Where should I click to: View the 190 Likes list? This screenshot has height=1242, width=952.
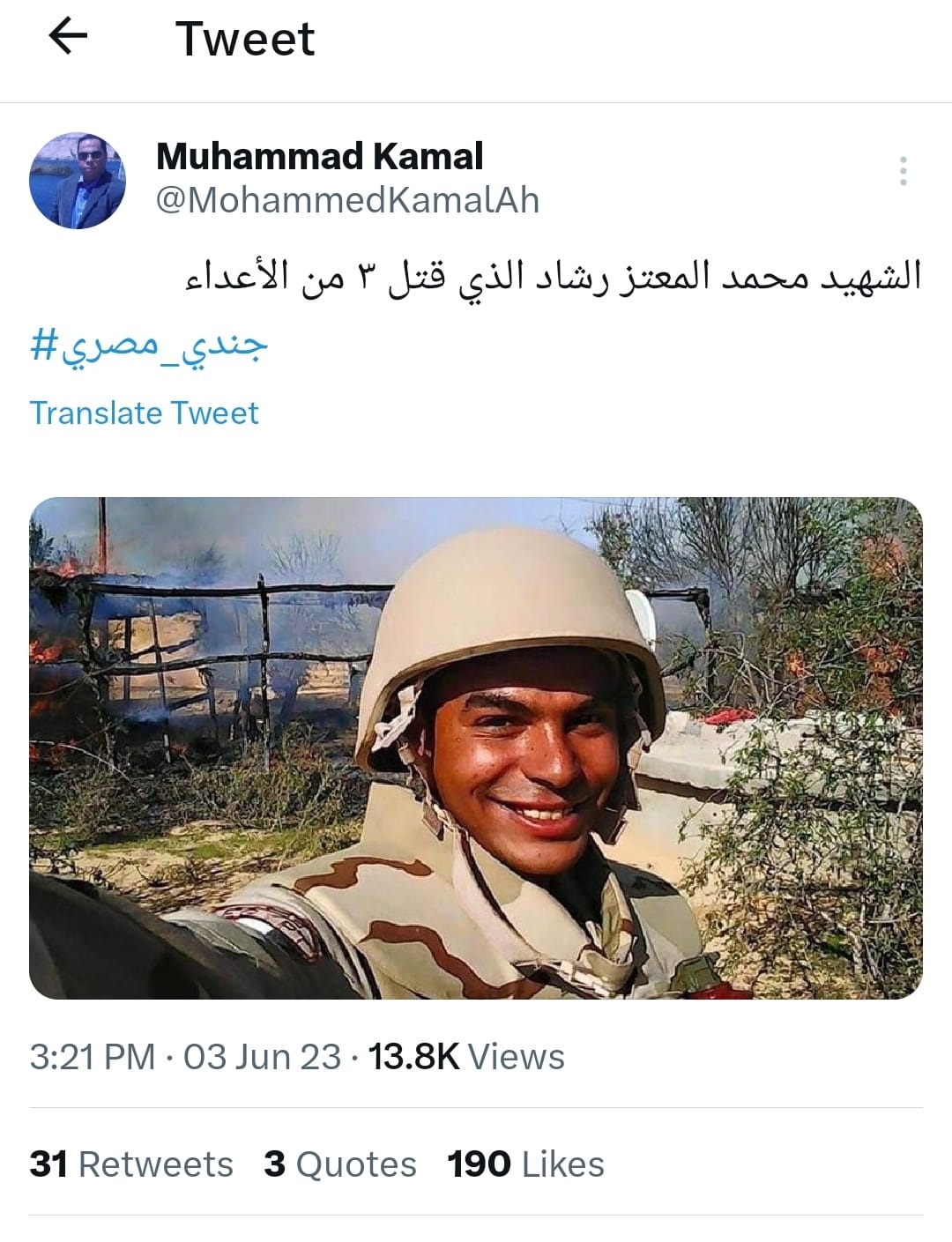click(x=525, y=1164)
